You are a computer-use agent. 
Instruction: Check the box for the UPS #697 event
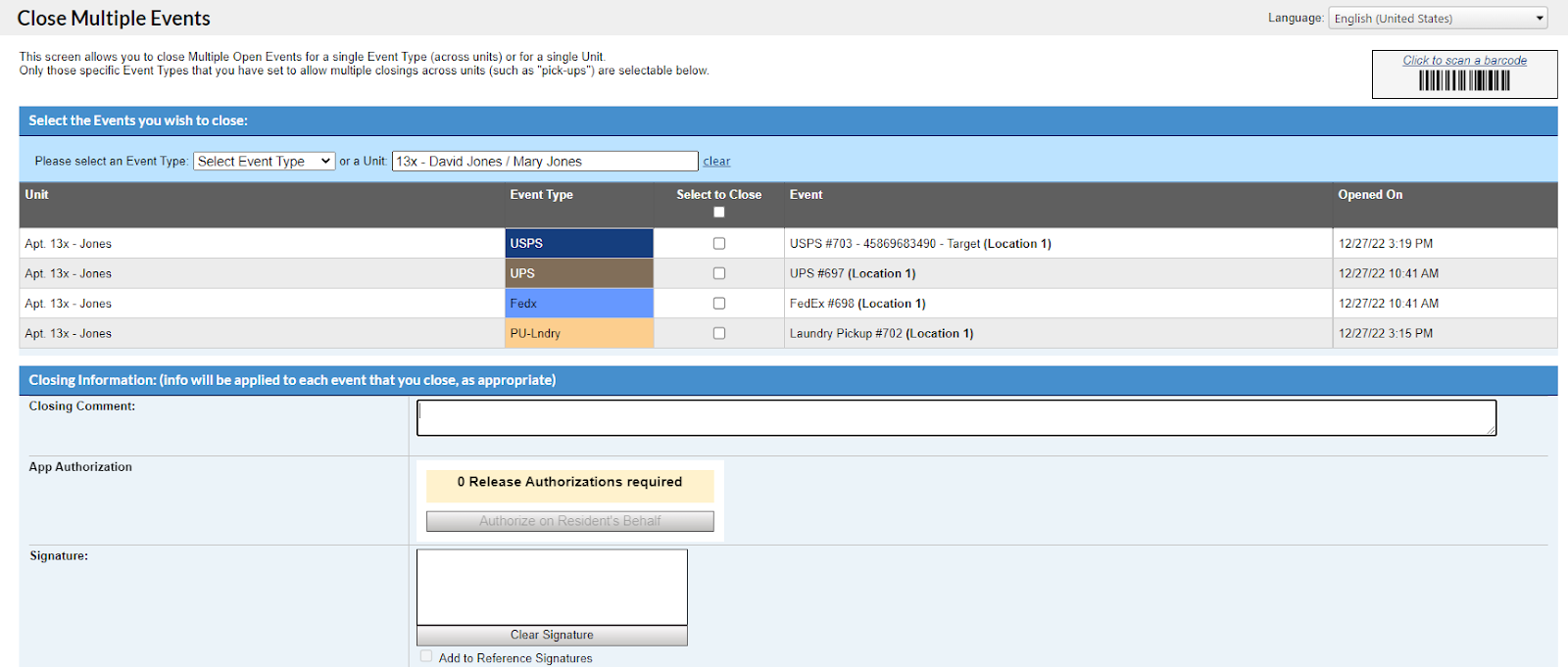pyautogui.click(x=719, y=273)
